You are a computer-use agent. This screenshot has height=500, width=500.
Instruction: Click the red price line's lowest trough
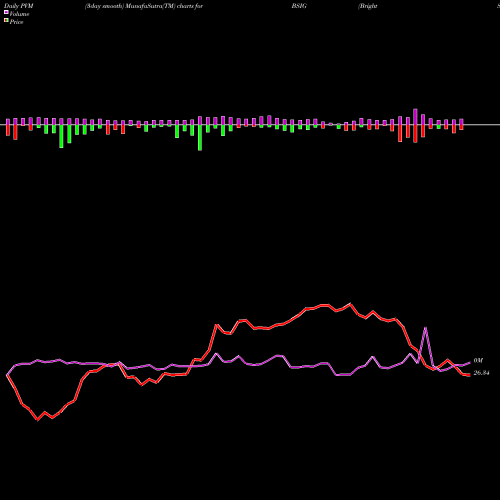(38, 420)
